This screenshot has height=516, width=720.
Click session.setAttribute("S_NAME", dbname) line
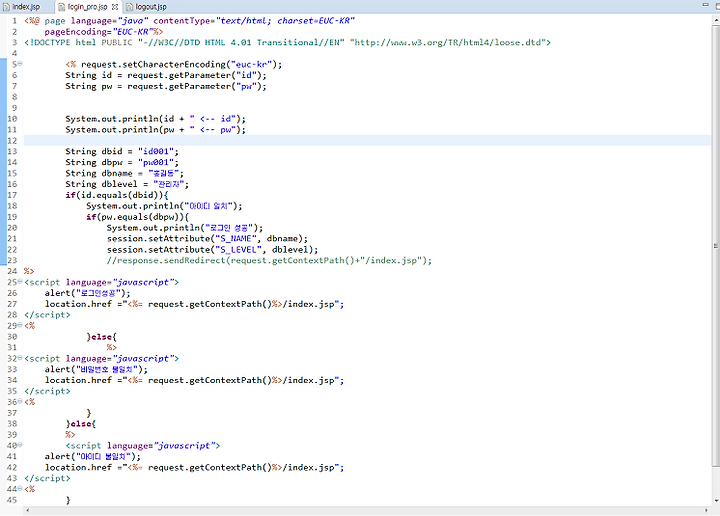coord(207,239)
